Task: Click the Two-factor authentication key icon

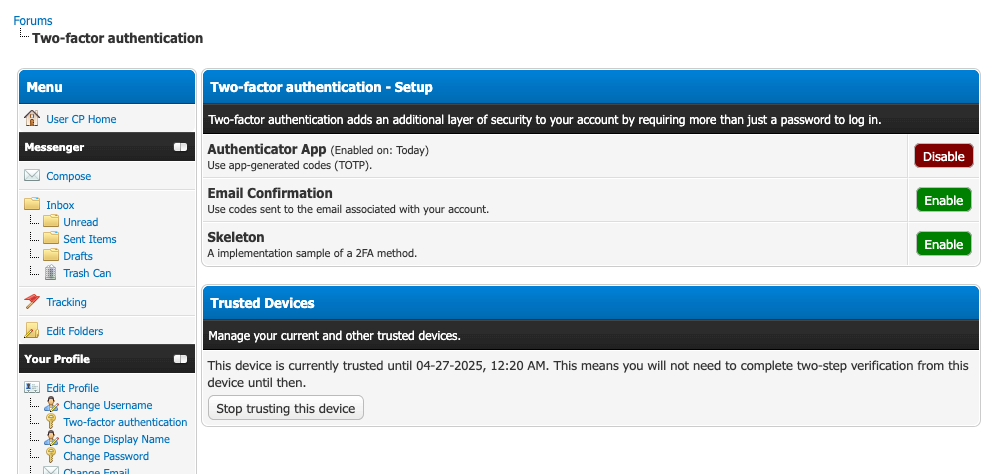Action: pyautogui.click(x=51, y=422)
